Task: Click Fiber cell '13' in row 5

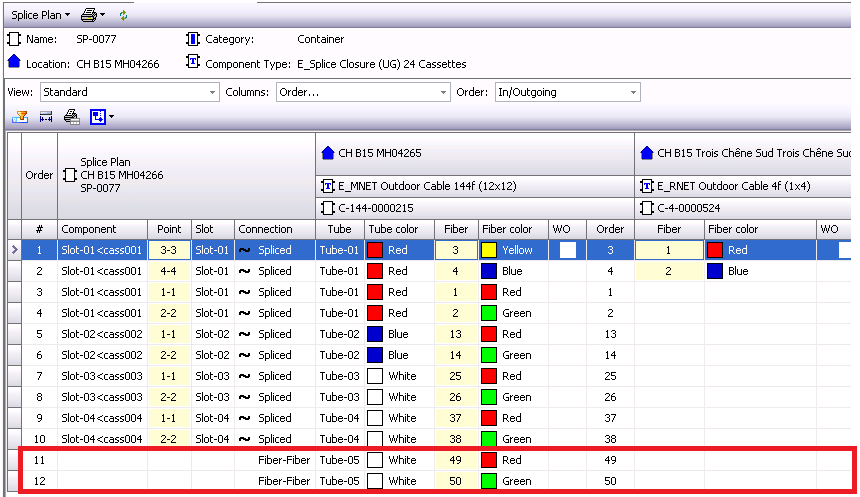Action: [456, 334]
